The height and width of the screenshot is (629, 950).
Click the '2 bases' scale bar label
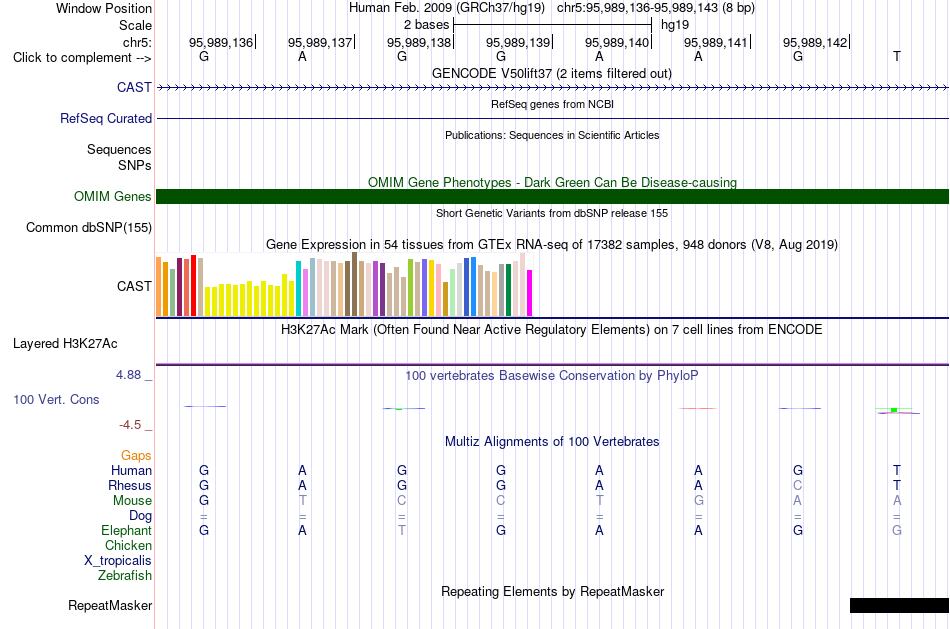click(x=427, y=25)
